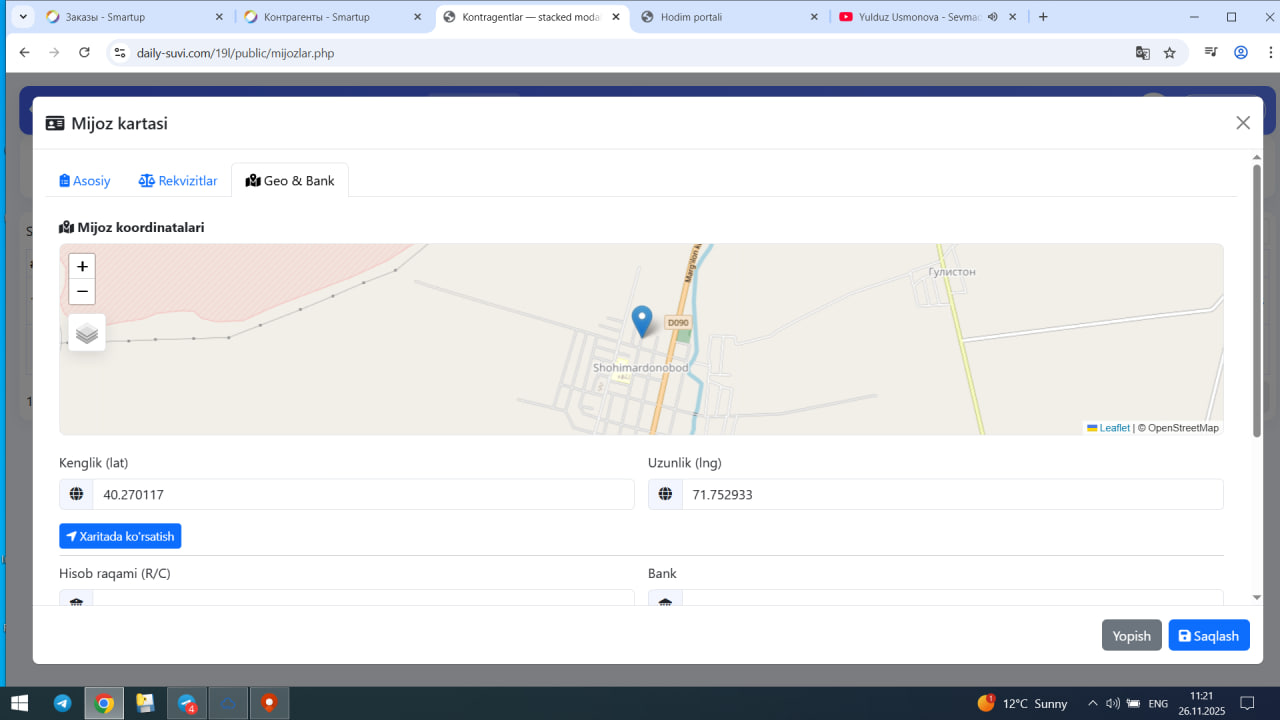This screenshot has height=720, width=1280.
Task: Bookmark this page with the star icon
Action: coord(1169,53)
